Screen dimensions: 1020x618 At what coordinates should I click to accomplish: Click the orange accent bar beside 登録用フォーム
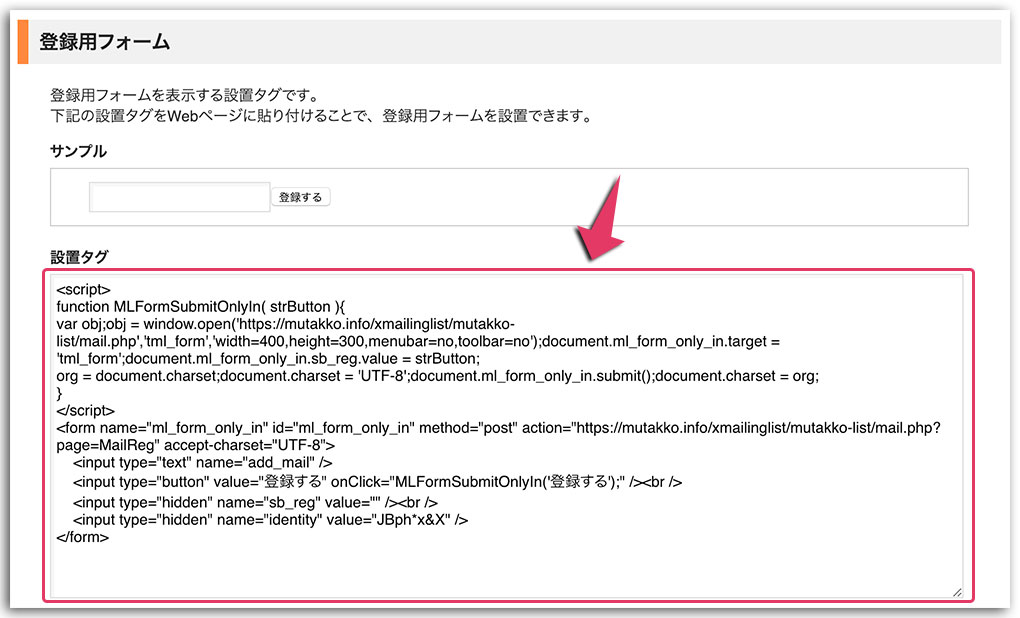point(22,42)
